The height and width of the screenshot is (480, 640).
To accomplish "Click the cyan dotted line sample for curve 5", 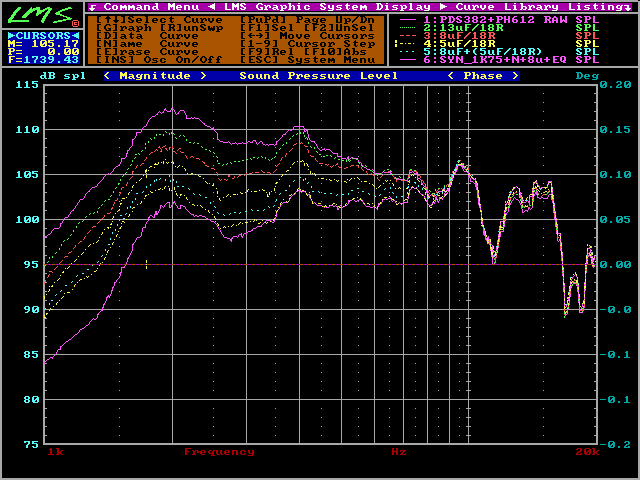I will [408, 52].
